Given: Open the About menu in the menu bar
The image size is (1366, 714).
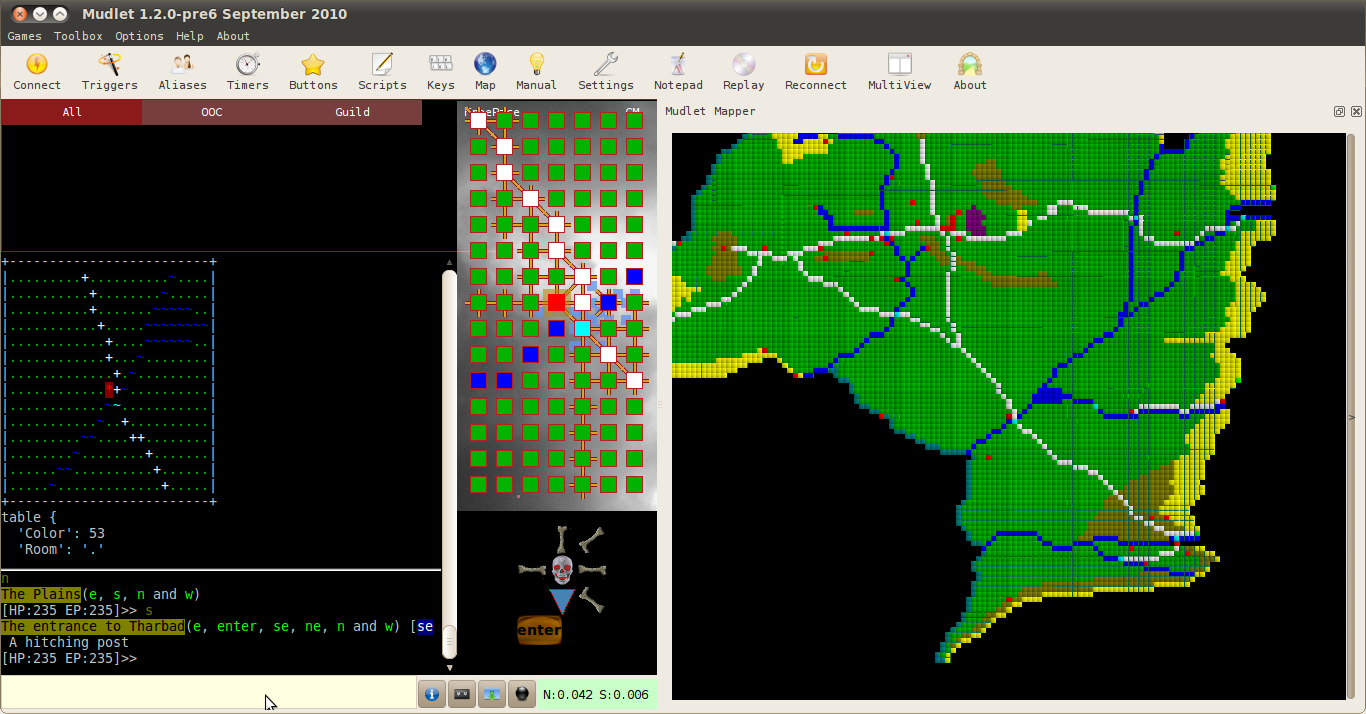Looking at the screenshot, I should (233, 36).
